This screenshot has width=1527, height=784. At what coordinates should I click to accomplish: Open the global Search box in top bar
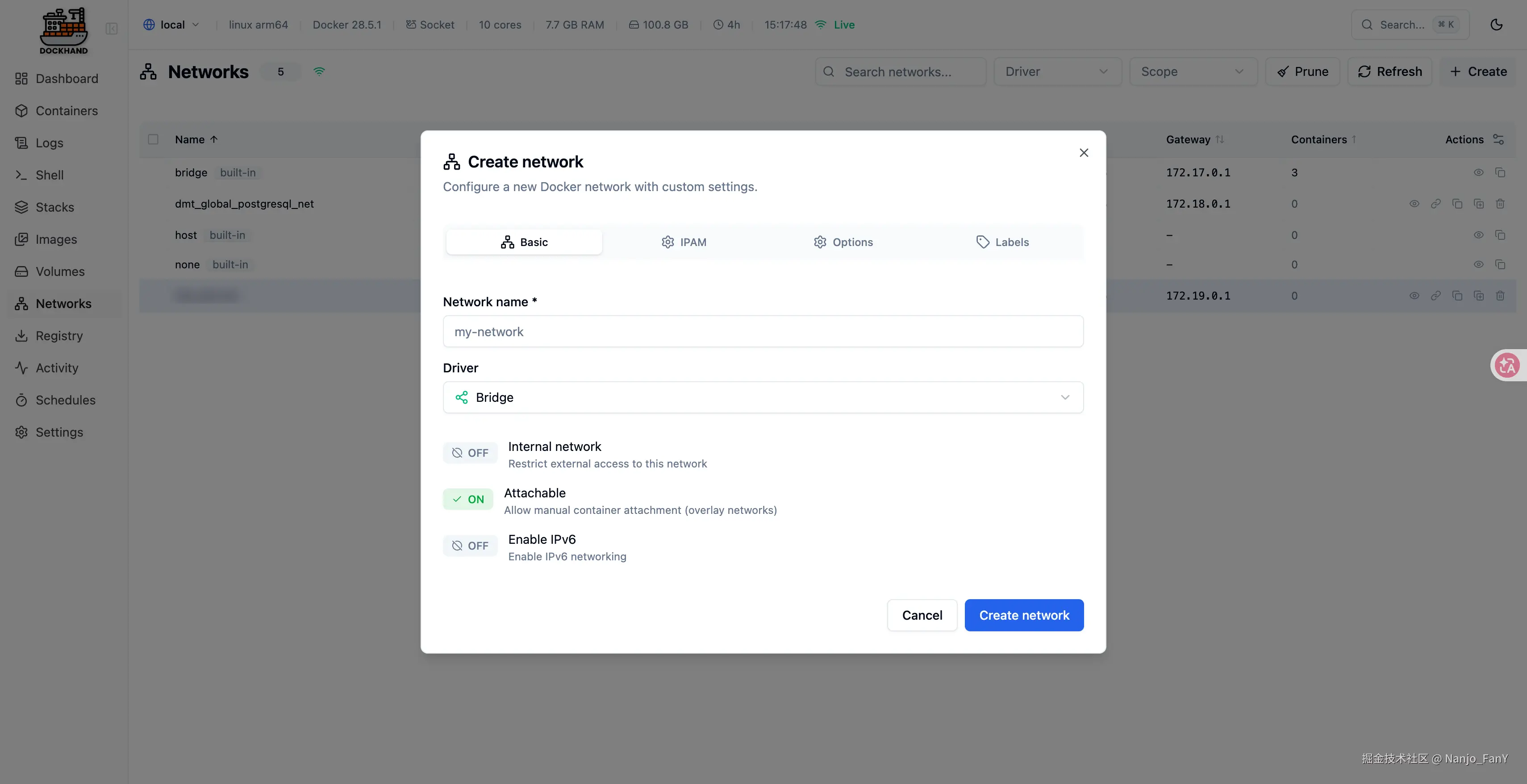point(1410,25)
